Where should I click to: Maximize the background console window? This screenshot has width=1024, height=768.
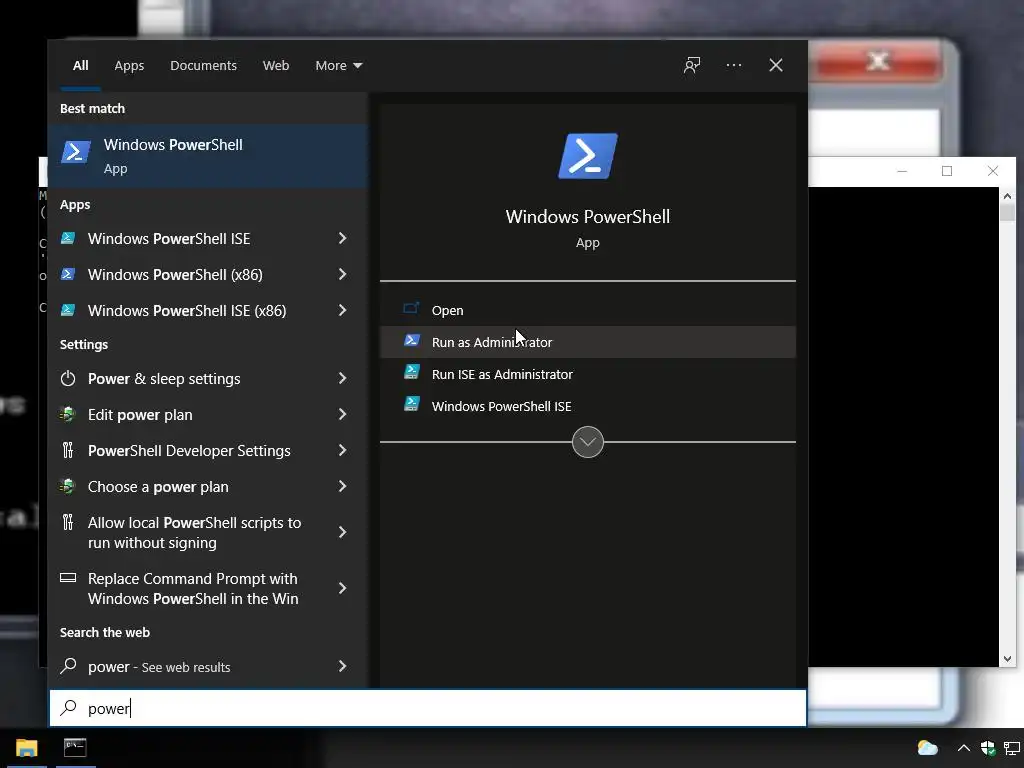pyautogui.click(x=947, y=171)
